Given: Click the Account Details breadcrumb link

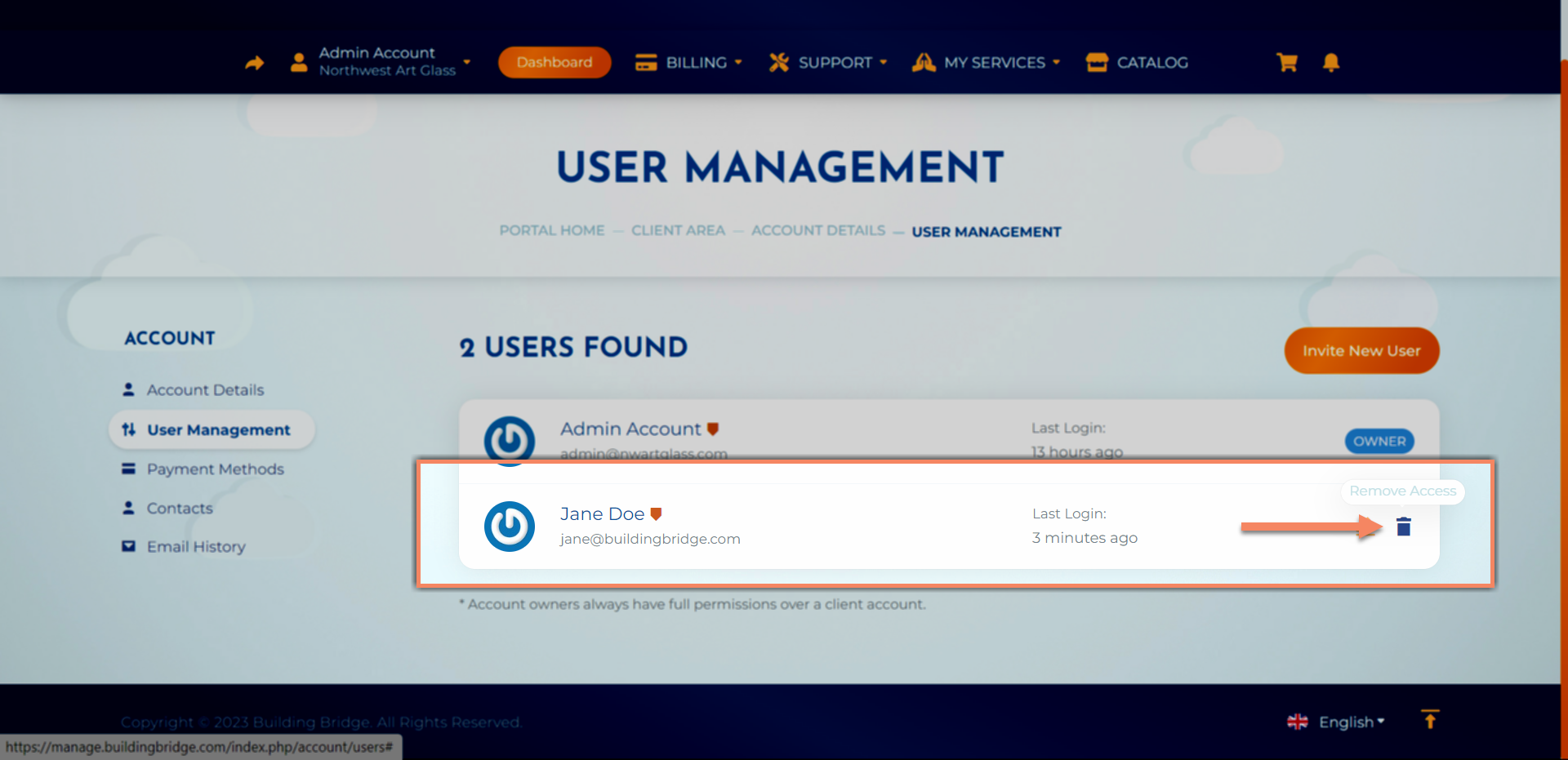Looking at the screenshot, I should pos(818,231).
